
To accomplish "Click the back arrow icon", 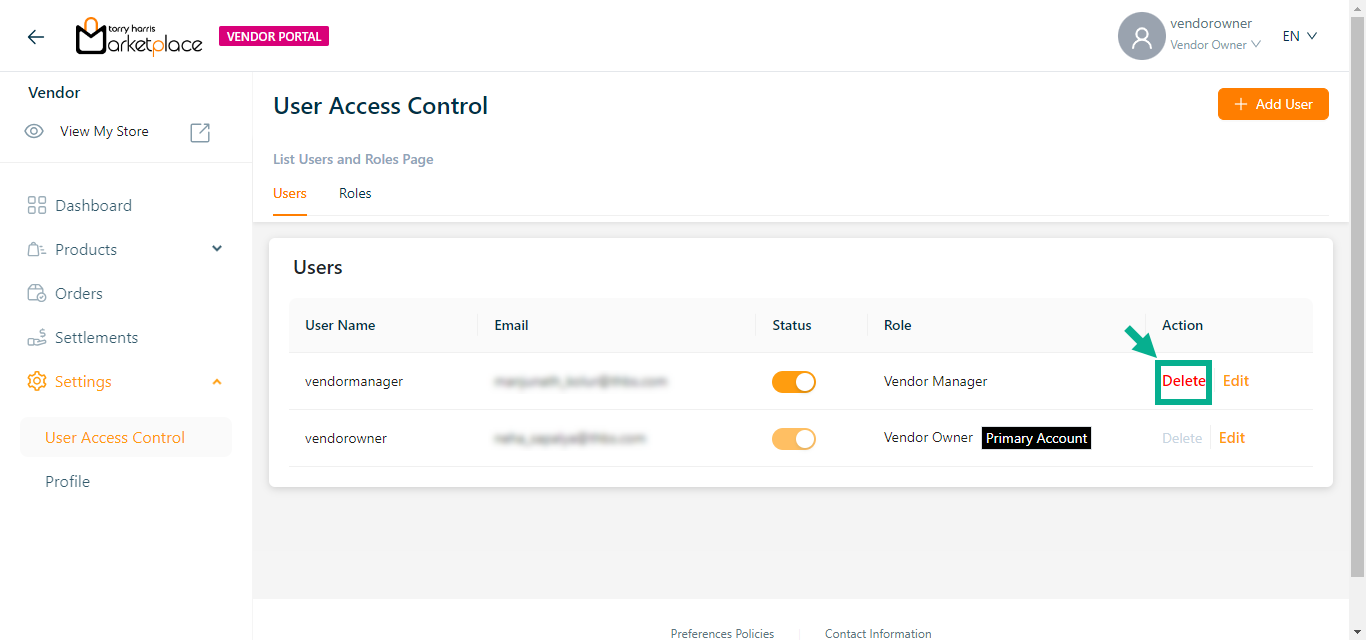I will pos(36,37).
